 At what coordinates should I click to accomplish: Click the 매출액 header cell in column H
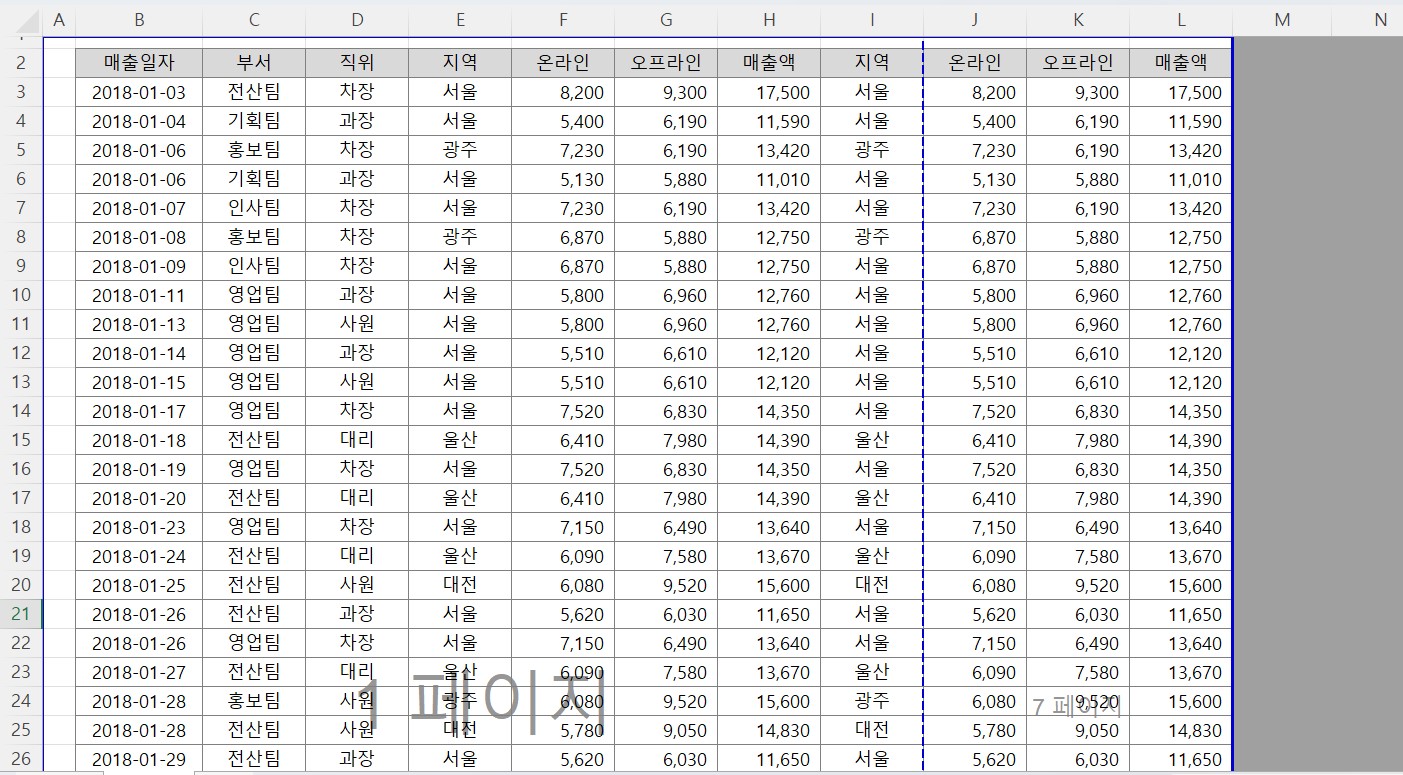[768, 61]
